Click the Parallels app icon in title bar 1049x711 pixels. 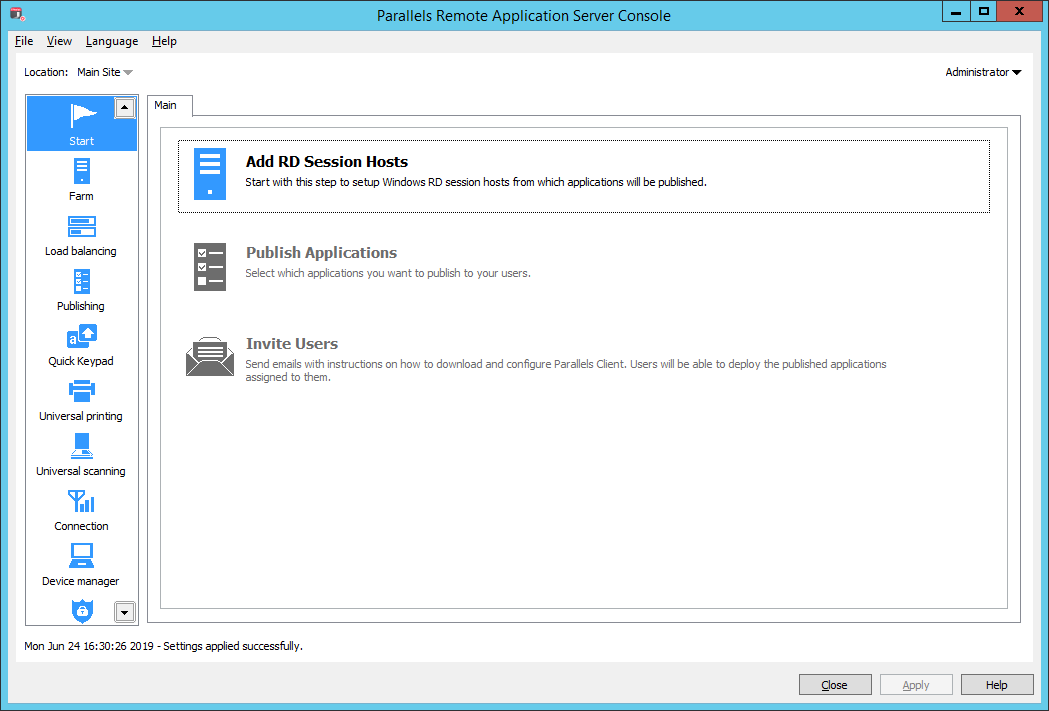17,14
